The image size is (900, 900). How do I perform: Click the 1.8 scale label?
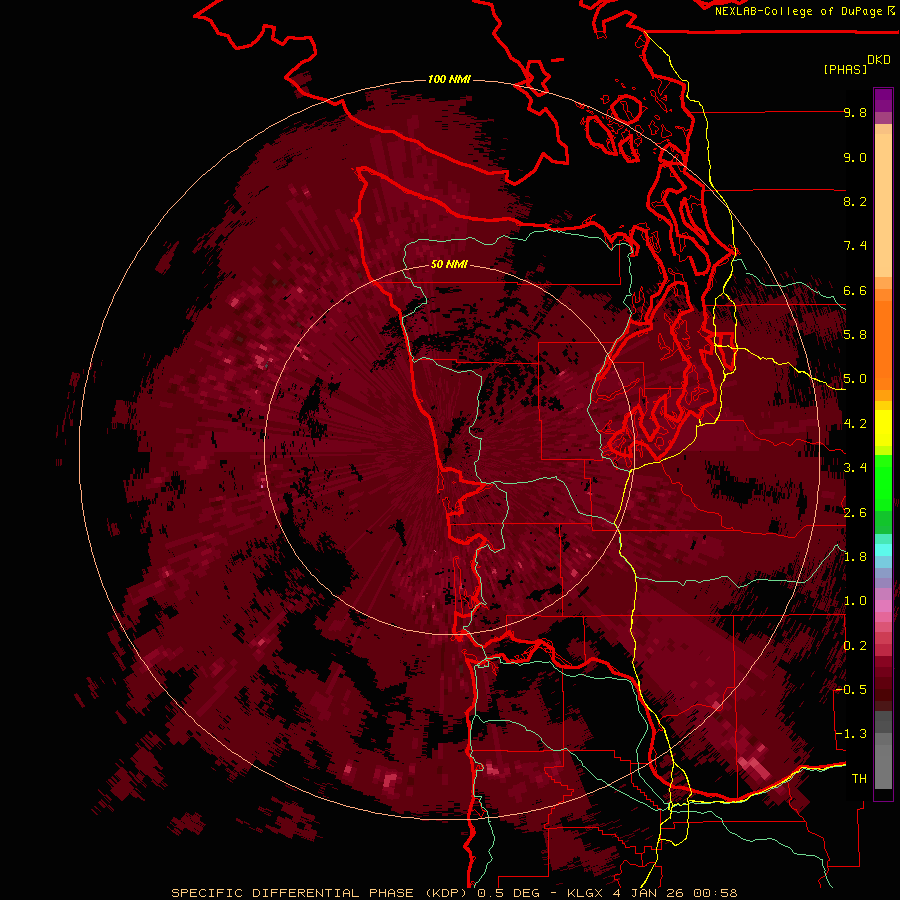(855, 557)
